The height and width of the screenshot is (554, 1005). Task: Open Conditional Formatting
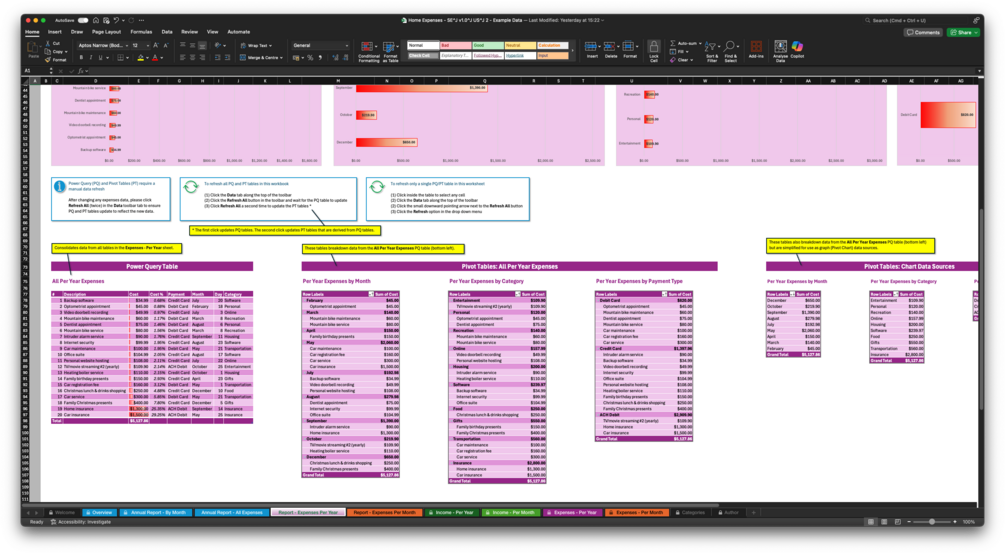(x=369, y=51)
